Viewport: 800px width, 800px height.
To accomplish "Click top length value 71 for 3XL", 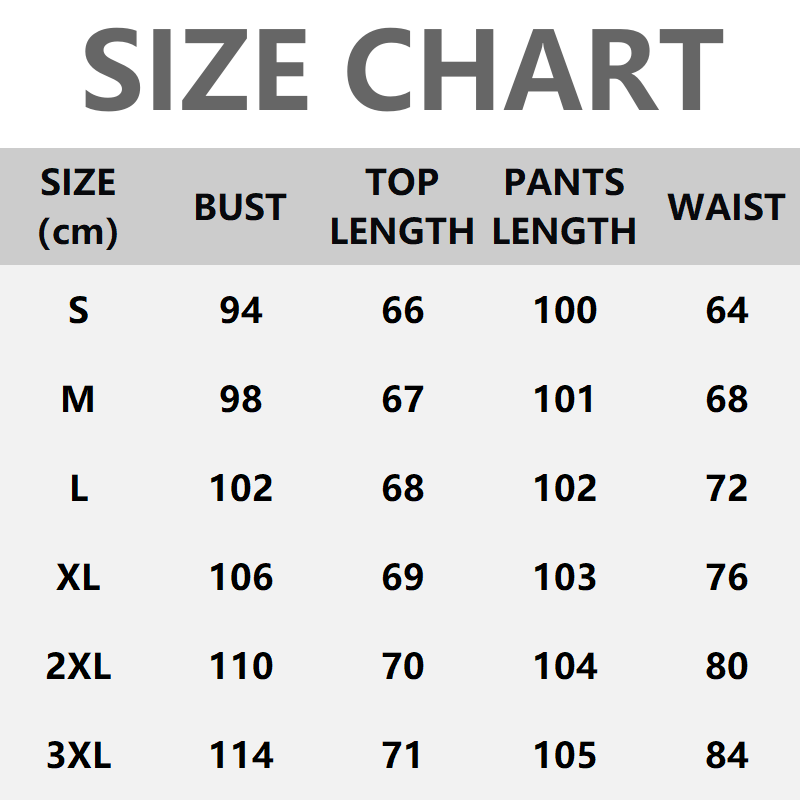I will 403,756.
